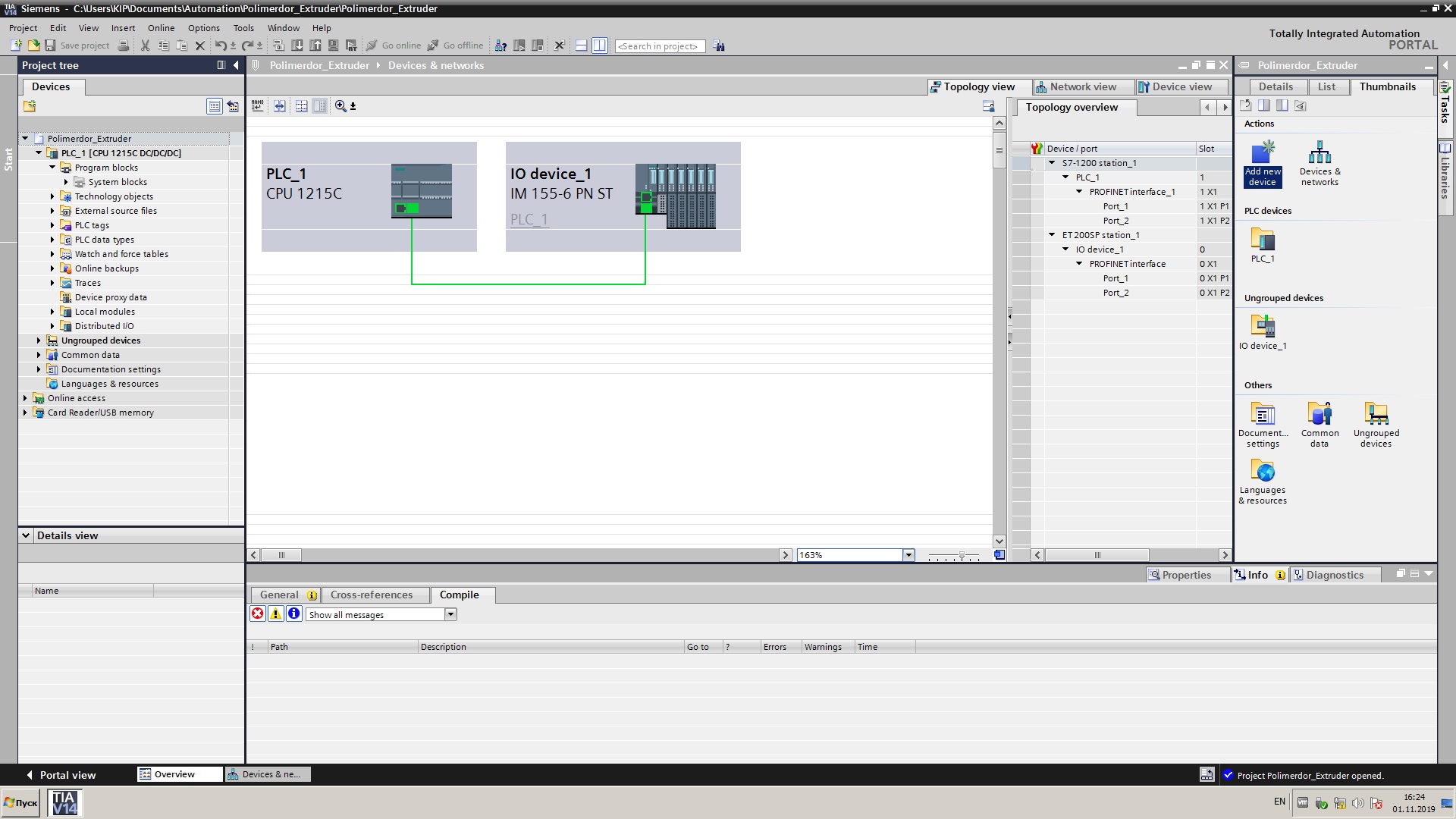Image resolution: width=1456 pixels, height=819 pixels.
Task: Open the Overview editor bar button
Action: (x=180, y=774)
